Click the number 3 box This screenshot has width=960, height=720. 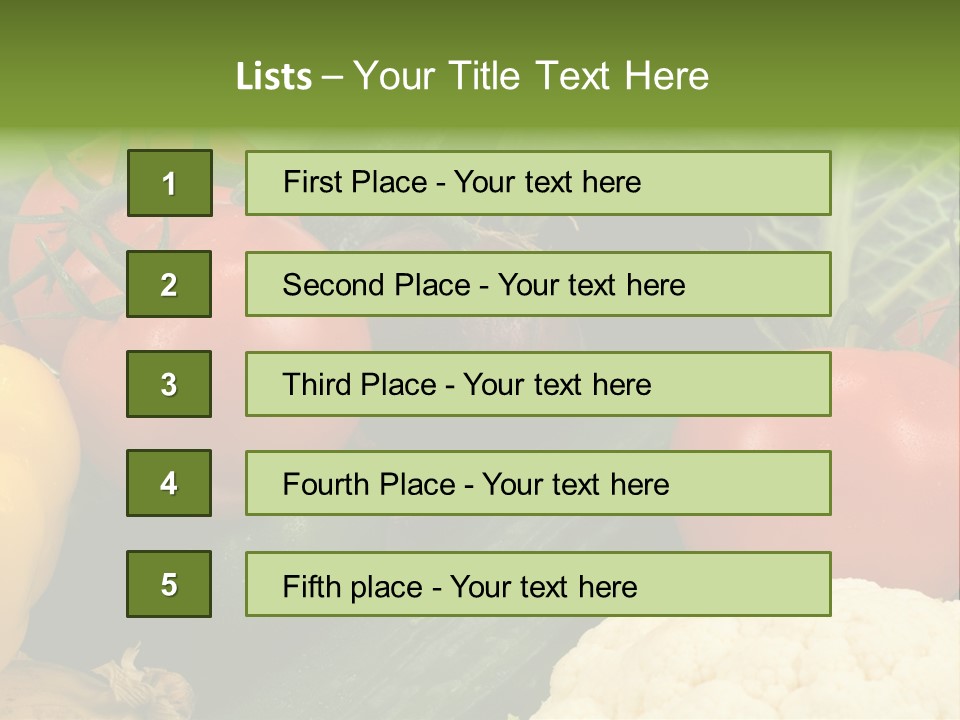click(x=169, y=384)
